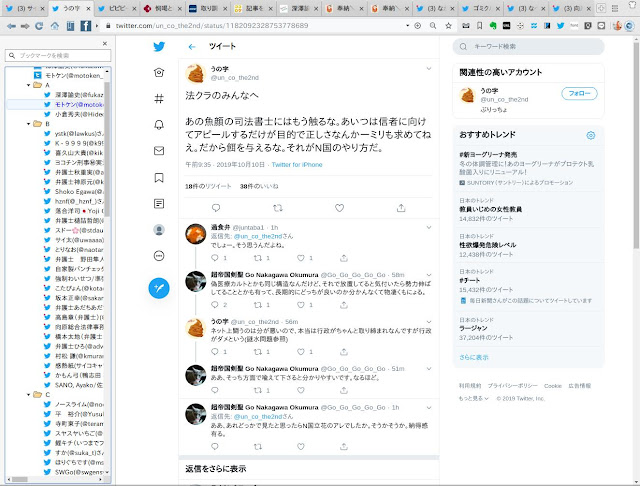Click the back arrow beside ツイート
The width and height of the screenshot is (640, 486).
pyautogui.click(x=192, y=47)
